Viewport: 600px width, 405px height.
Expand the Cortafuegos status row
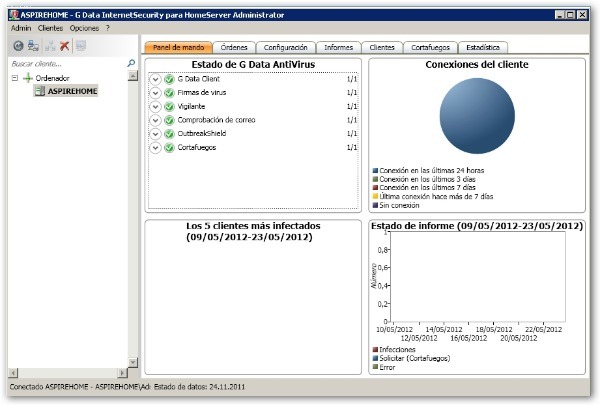[155, 147]
